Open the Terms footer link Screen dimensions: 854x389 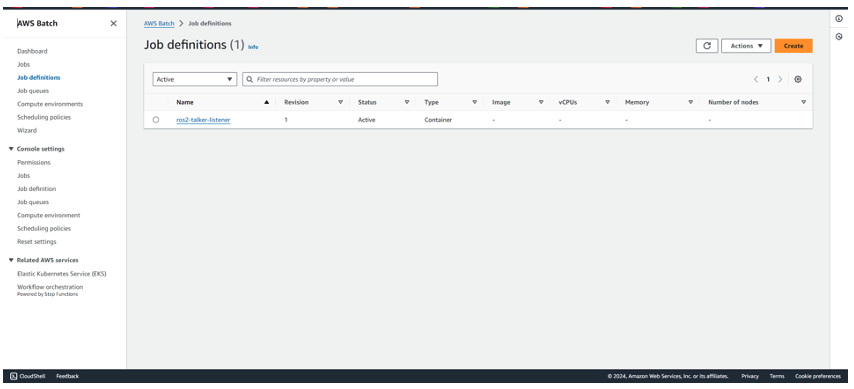777,376
